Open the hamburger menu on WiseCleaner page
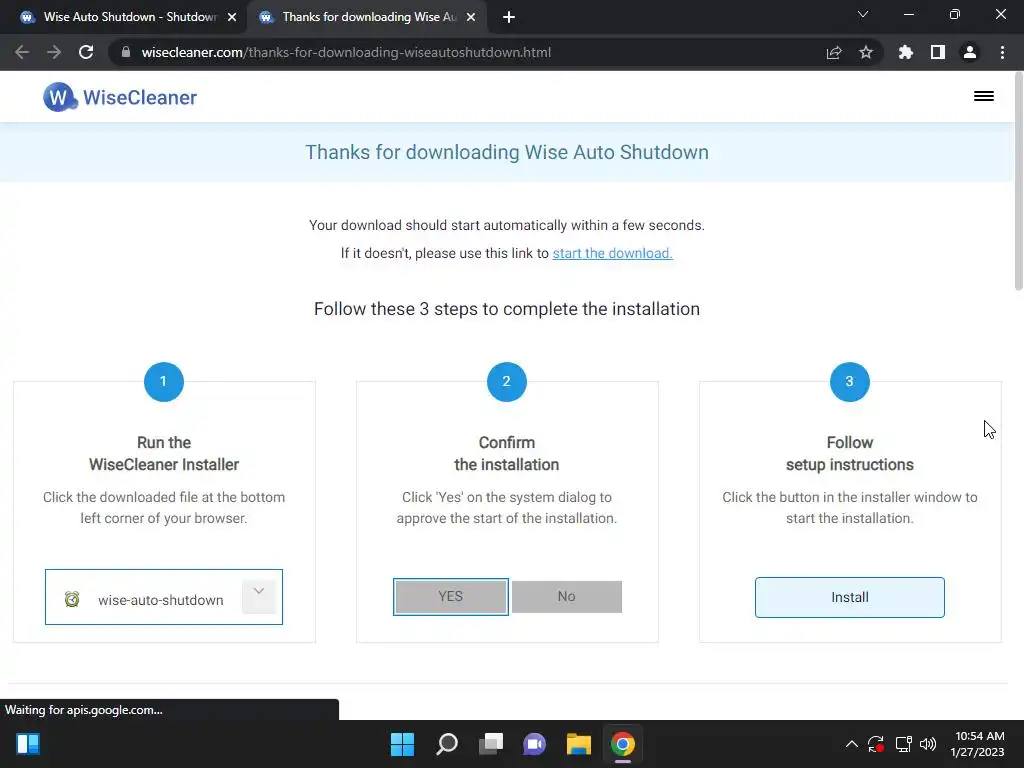1024x768 pixels. point(984,96)
